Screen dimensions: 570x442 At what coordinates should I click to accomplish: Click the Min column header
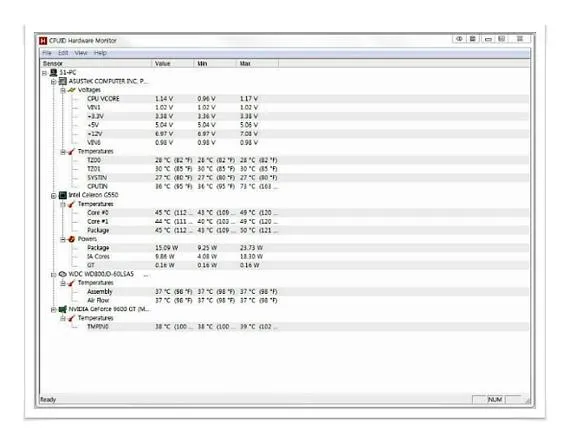coord(214,64)
